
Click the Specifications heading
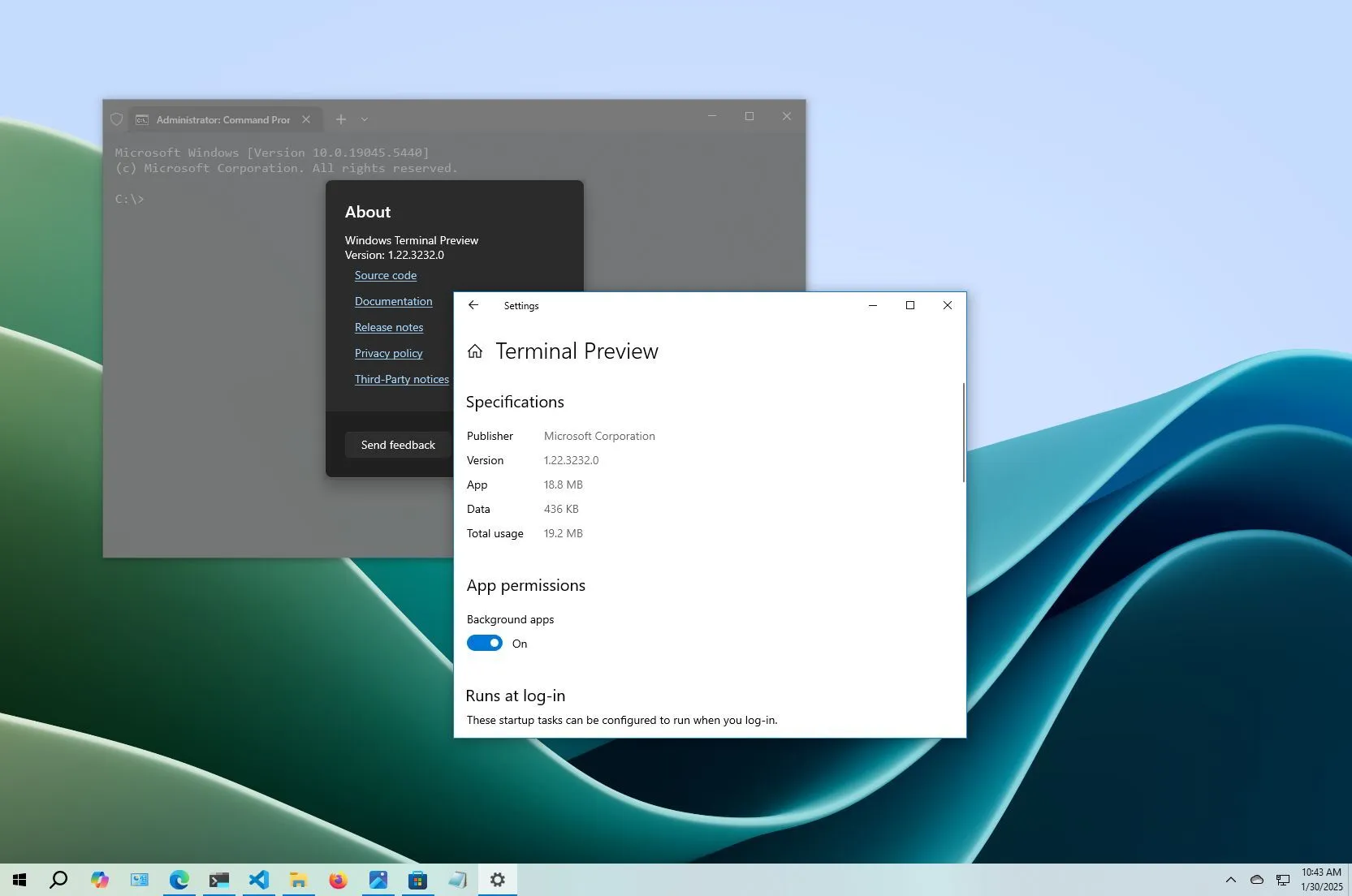tap(515, 402)
